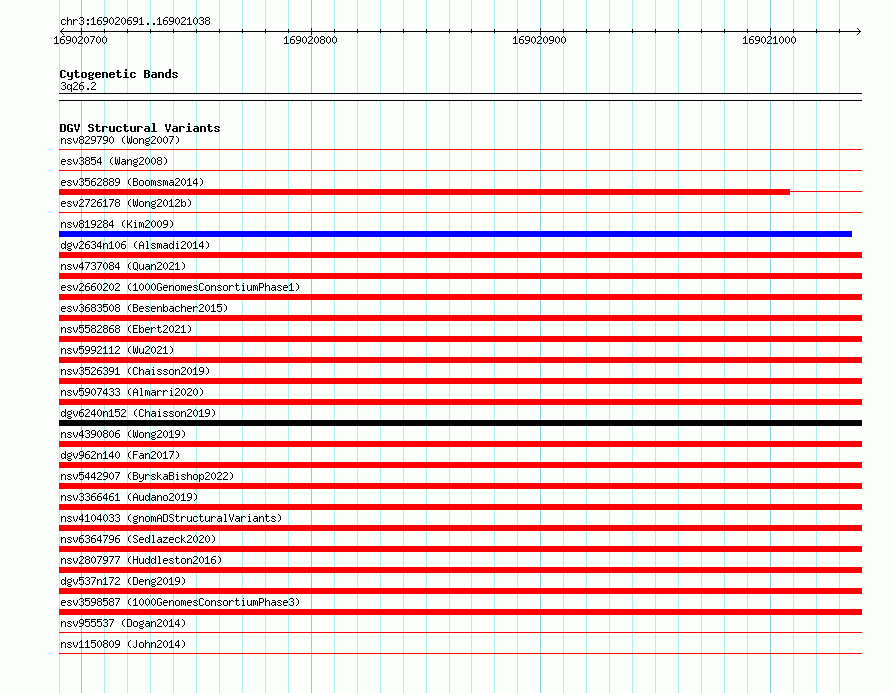Click the nsv955537 (Dogan2014) label
The width and height of the screenshot is (890, 693).
click(x=123, y=623)
